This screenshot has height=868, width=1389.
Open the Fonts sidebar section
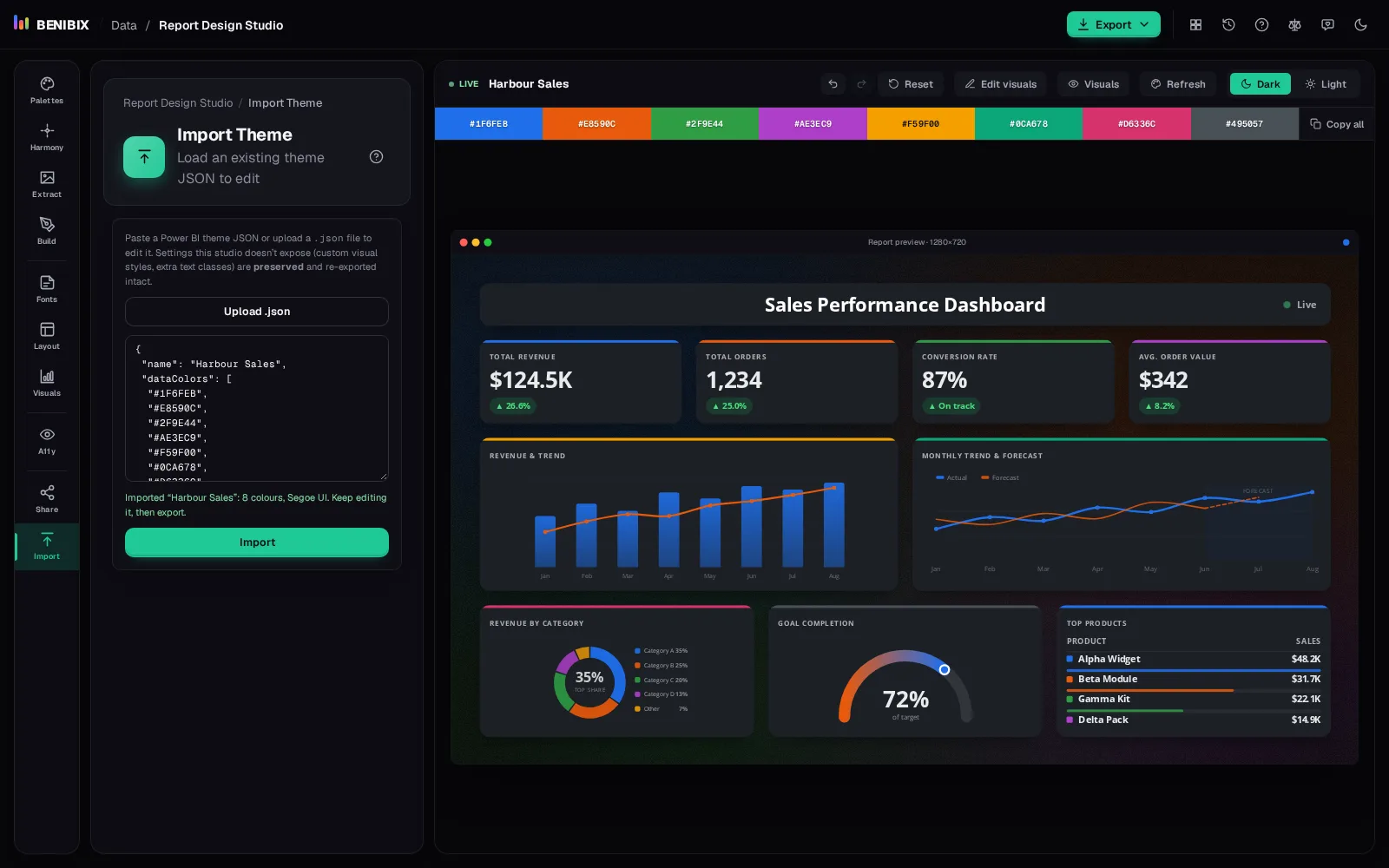[x=47, y=289]
